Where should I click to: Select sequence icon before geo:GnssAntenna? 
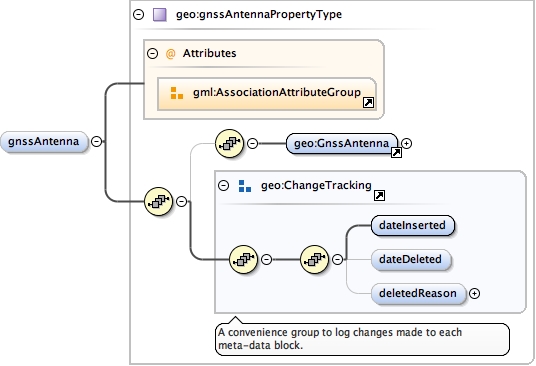click(229, 144)
